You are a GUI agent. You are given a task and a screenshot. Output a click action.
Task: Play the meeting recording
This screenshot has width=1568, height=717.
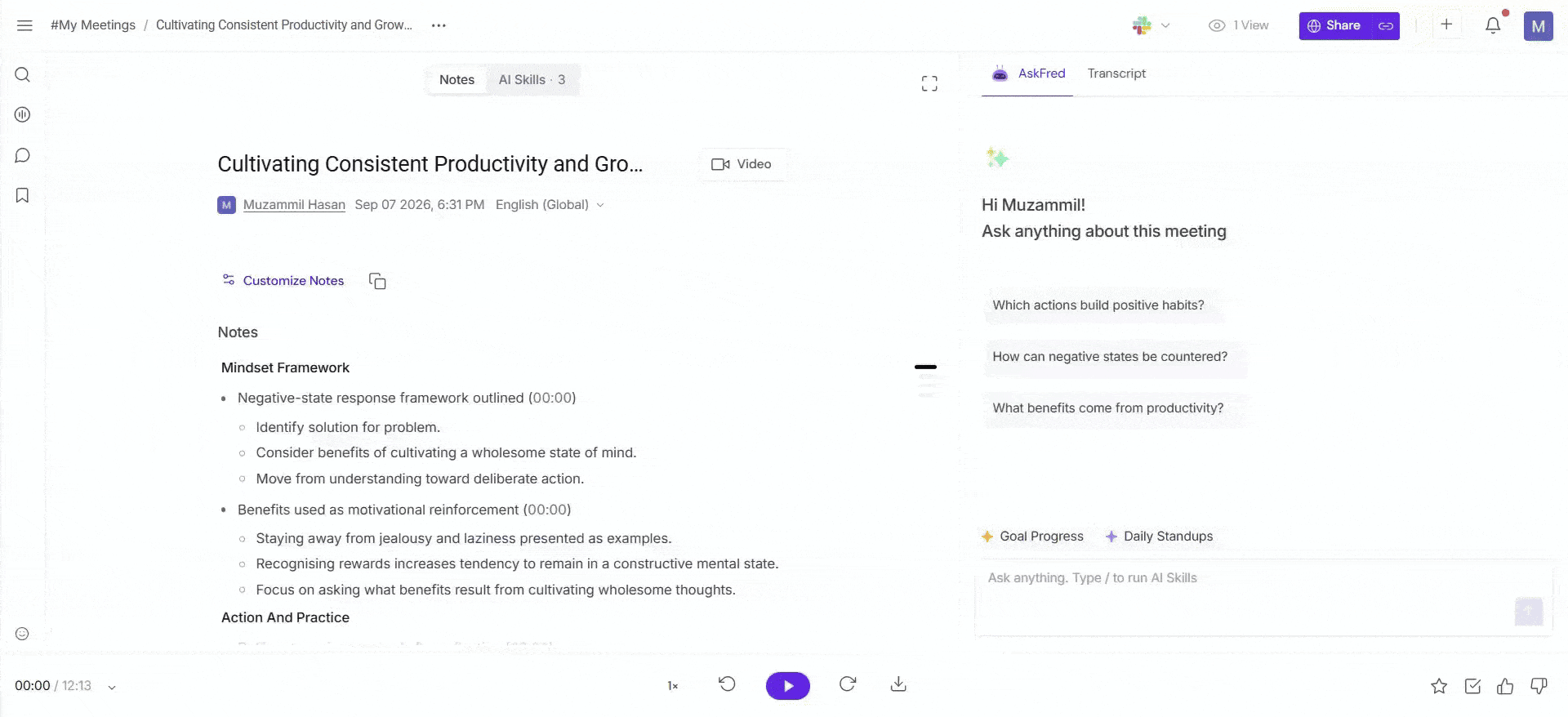click(x=788, y=686)
